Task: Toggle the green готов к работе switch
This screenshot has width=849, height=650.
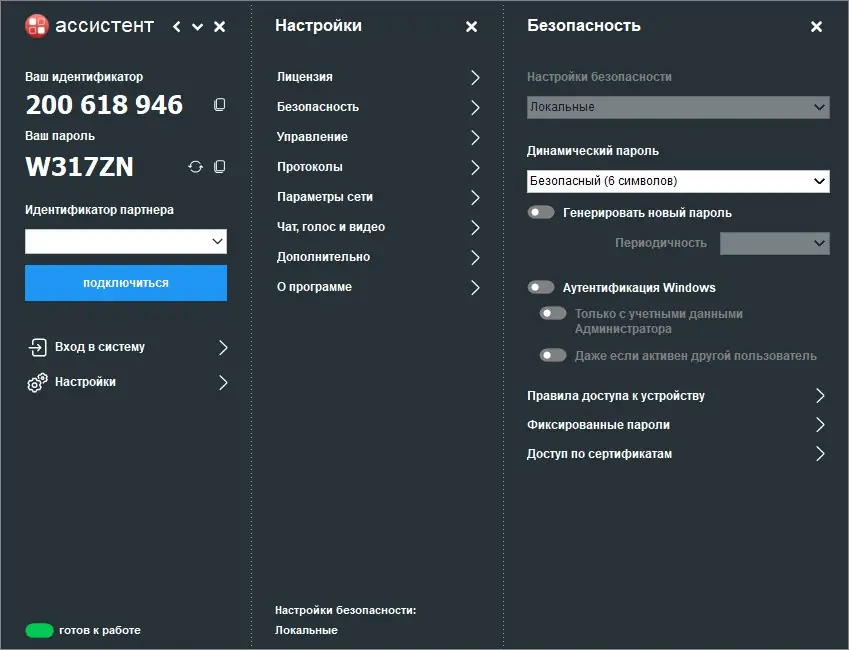Action: (39, 631)
